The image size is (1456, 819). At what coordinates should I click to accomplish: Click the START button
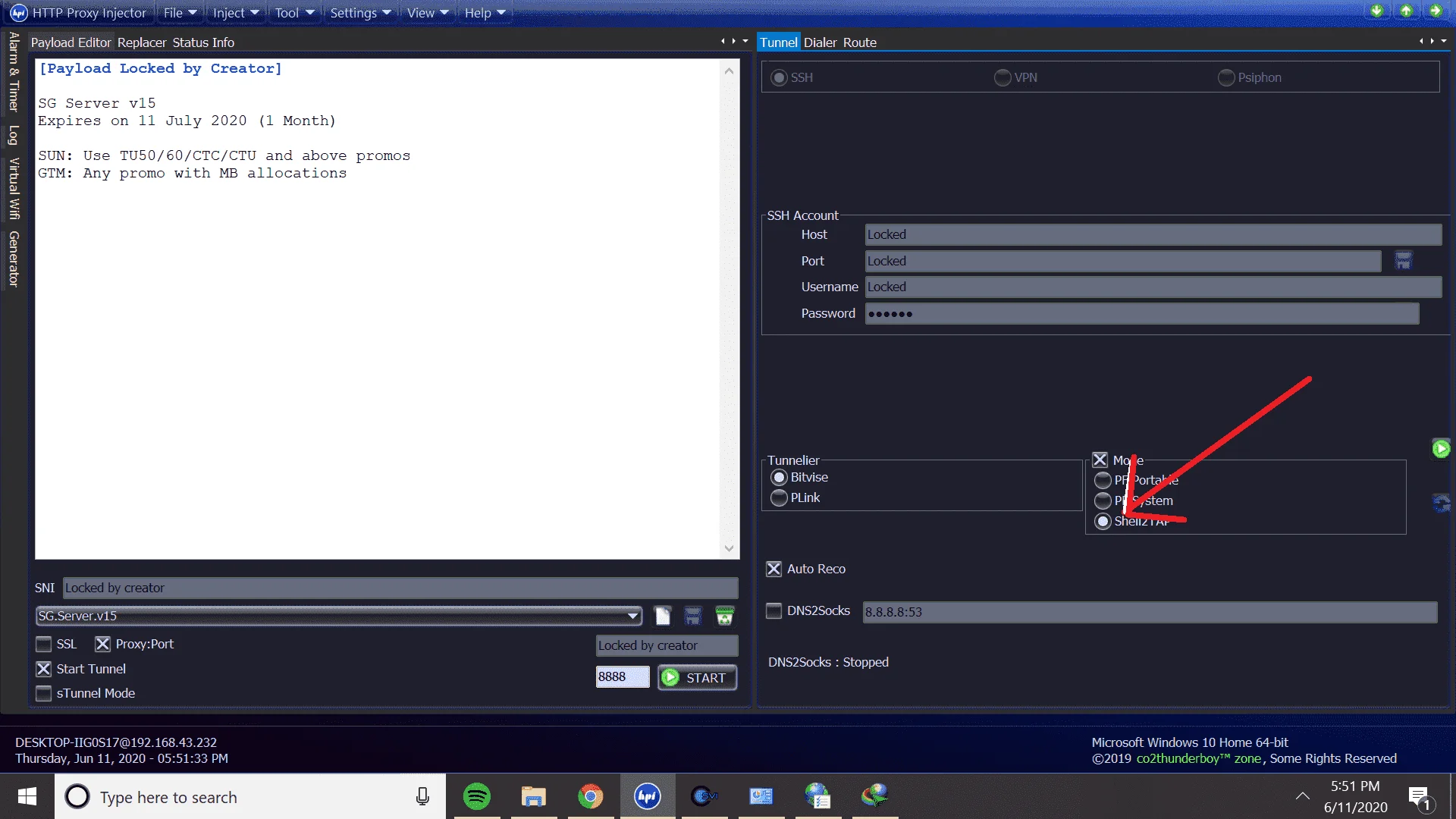coord(697,677)
